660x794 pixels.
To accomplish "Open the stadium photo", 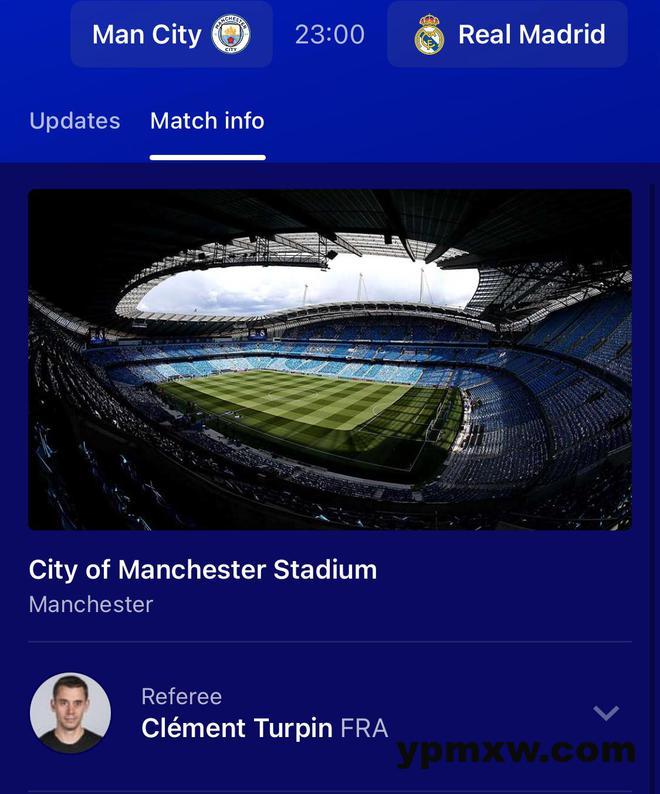I will click(330, 360).
